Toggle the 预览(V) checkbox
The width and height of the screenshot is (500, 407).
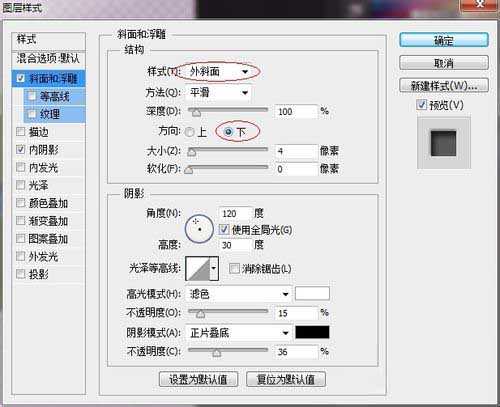[421, 105]
